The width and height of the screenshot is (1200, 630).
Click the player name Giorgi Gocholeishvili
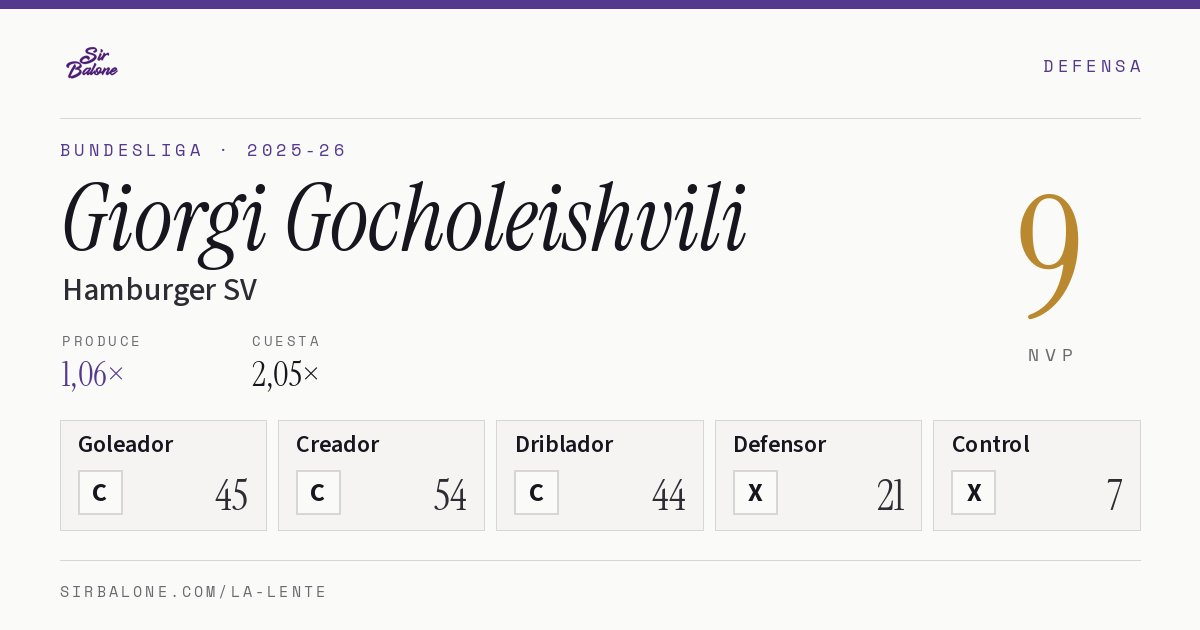click(404, 221)
